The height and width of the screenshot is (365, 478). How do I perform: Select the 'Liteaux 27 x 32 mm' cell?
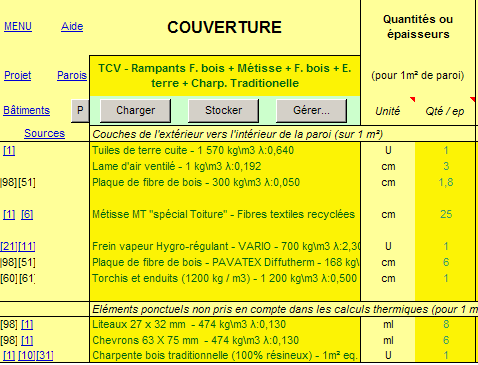pos(225,324)
